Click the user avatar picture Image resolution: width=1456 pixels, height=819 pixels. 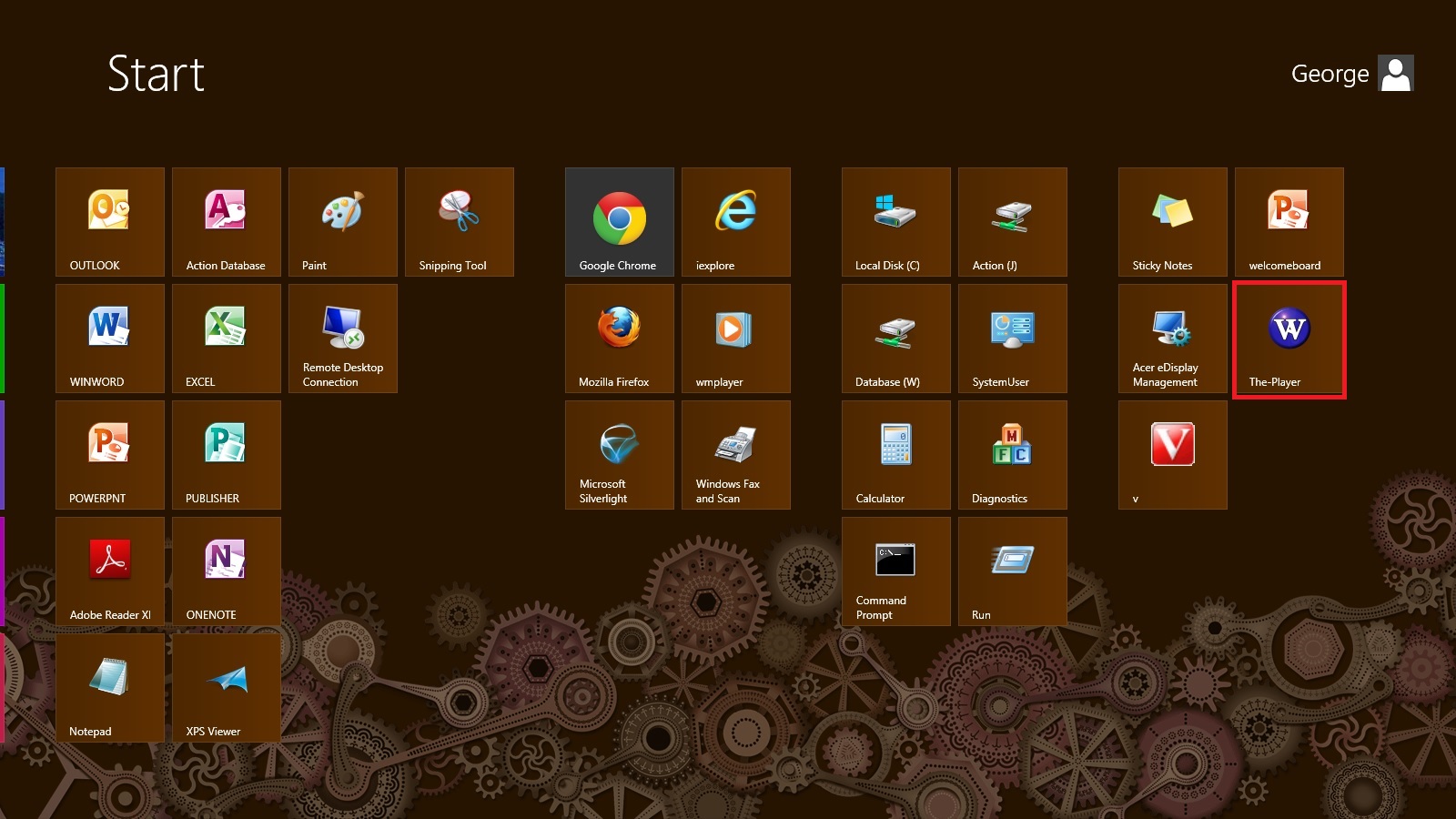1396,74
